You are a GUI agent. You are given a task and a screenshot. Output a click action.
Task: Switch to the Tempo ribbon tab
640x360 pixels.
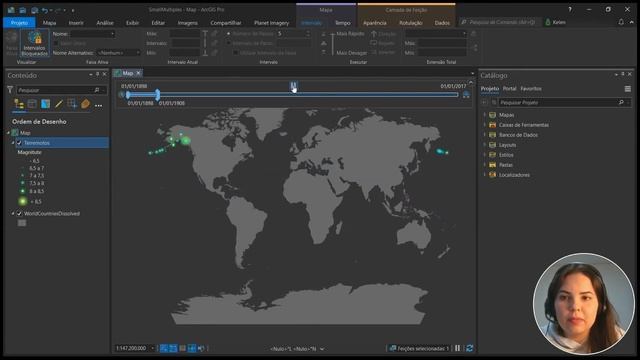342,23
